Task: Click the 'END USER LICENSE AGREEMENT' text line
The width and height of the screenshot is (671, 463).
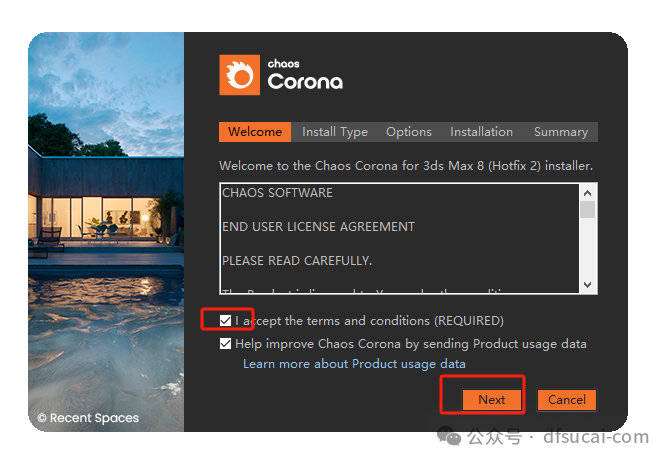Action: click(318, 226)
